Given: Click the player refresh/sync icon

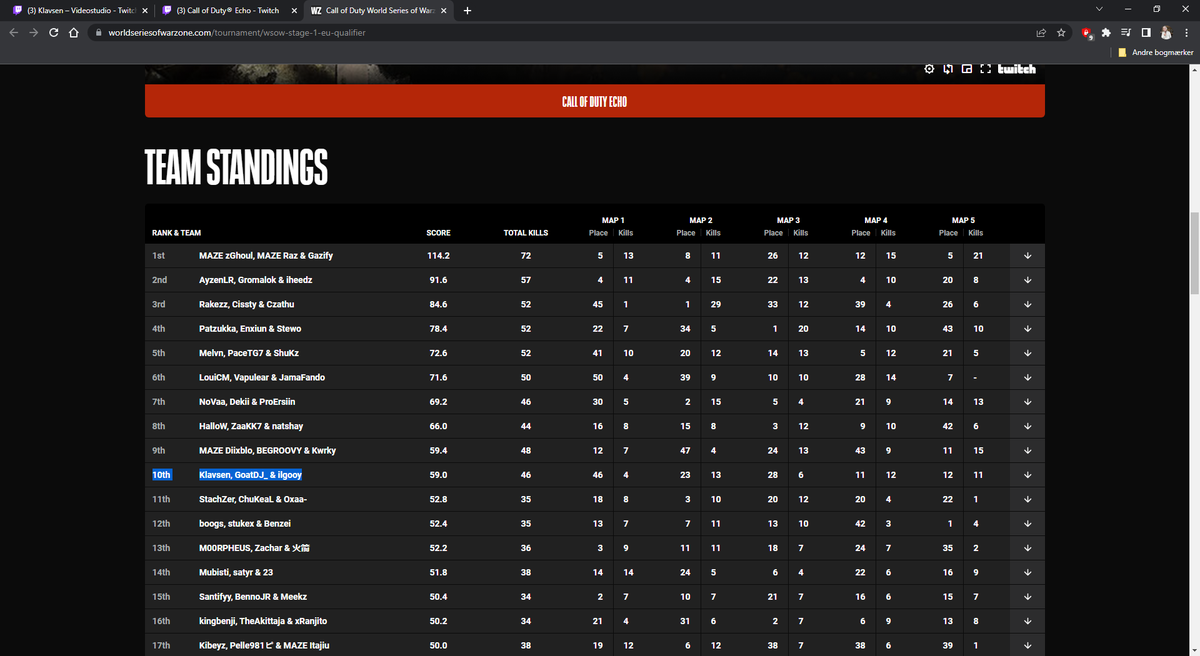Looking at the screenshot, I should (x=947, y=69).
